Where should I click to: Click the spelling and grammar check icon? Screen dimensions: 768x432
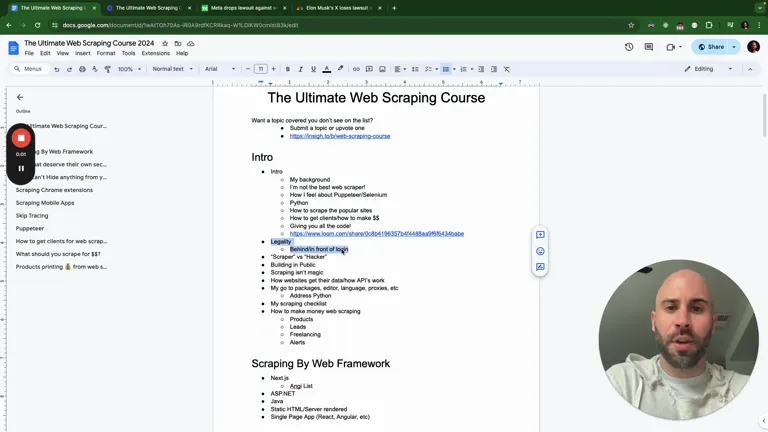coord(95,69)
